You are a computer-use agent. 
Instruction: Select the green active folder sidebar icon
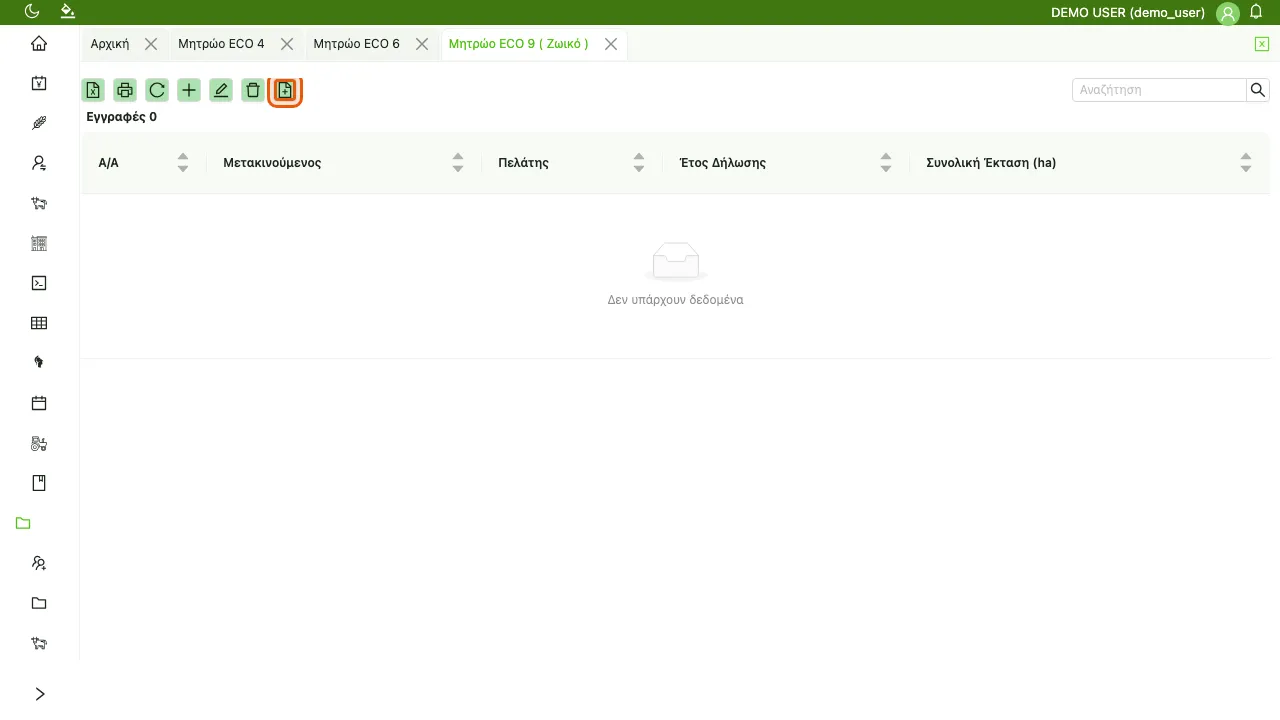pyautogui.click(x=23, y=523)
